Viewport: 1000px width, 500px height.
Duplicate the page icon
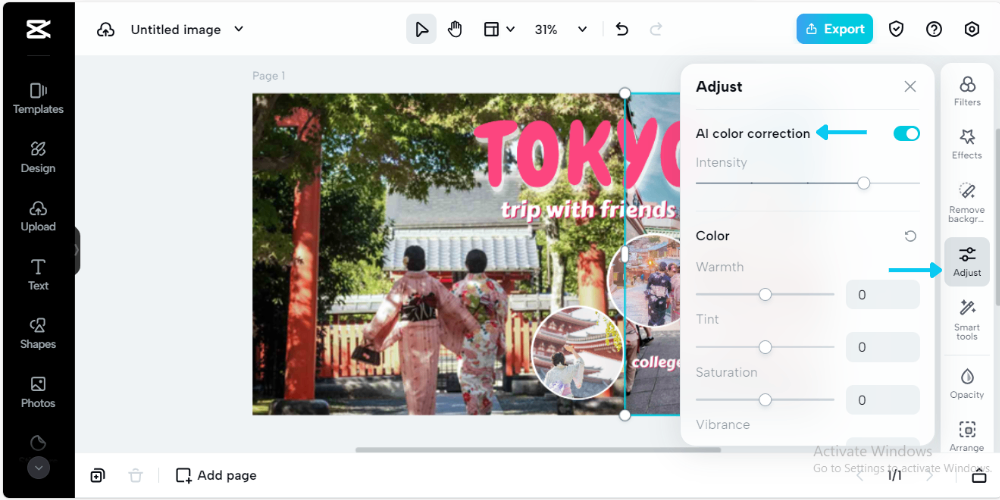98,475
